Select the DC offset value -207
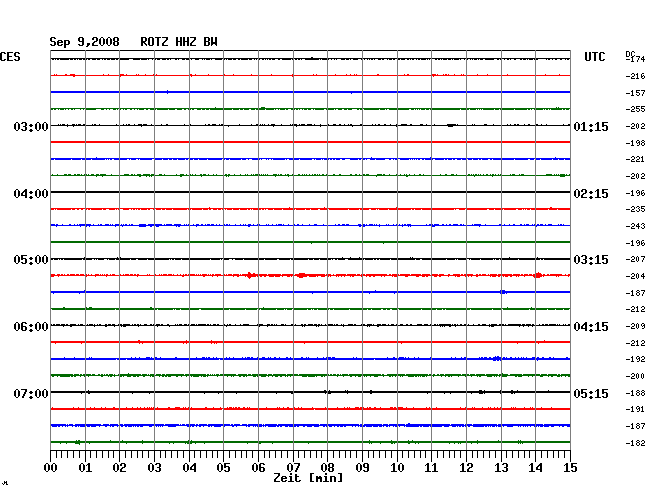Viewport: 650px width, 494px height. coord(635,259)
